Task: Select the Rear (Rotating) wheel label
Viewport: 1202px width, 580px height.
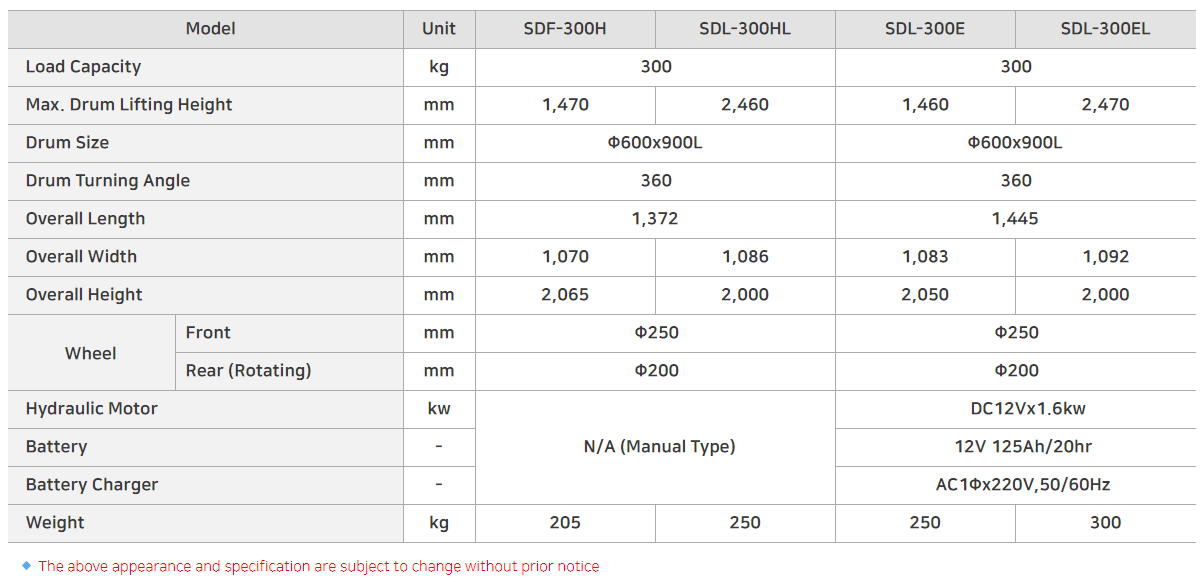Action: click(248, 371)
